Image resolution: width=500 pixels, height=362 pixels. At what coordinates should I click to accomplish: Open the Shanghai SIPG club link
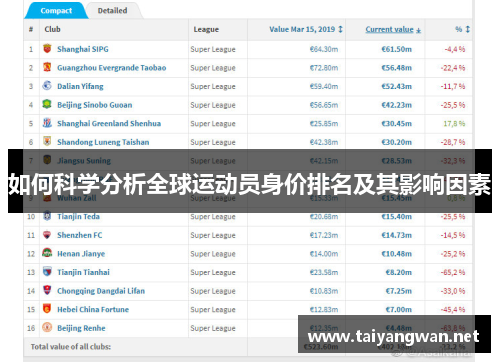(x=83, y=49)
